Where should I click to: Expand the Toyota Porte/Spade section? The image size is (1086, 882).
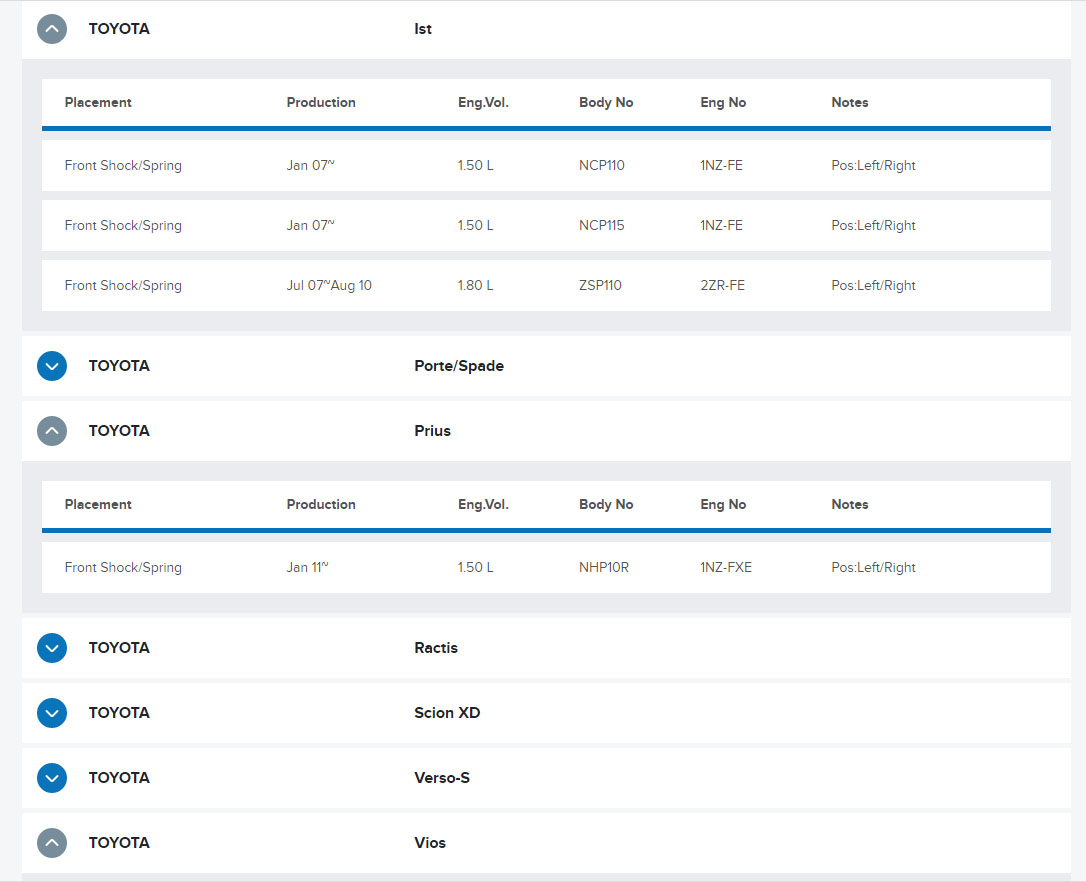(x=52, y=366)
